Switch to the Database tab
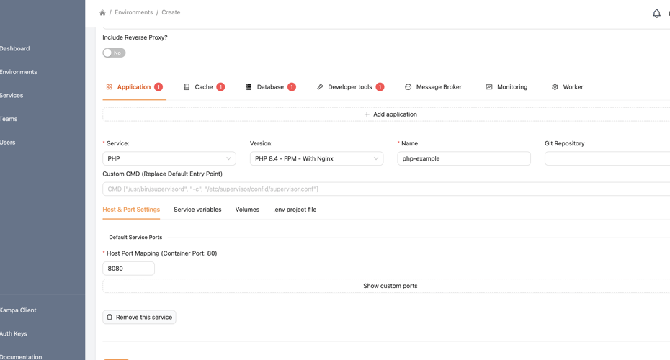The width and height of the screenshot is (670, 360). coord(270,87)
